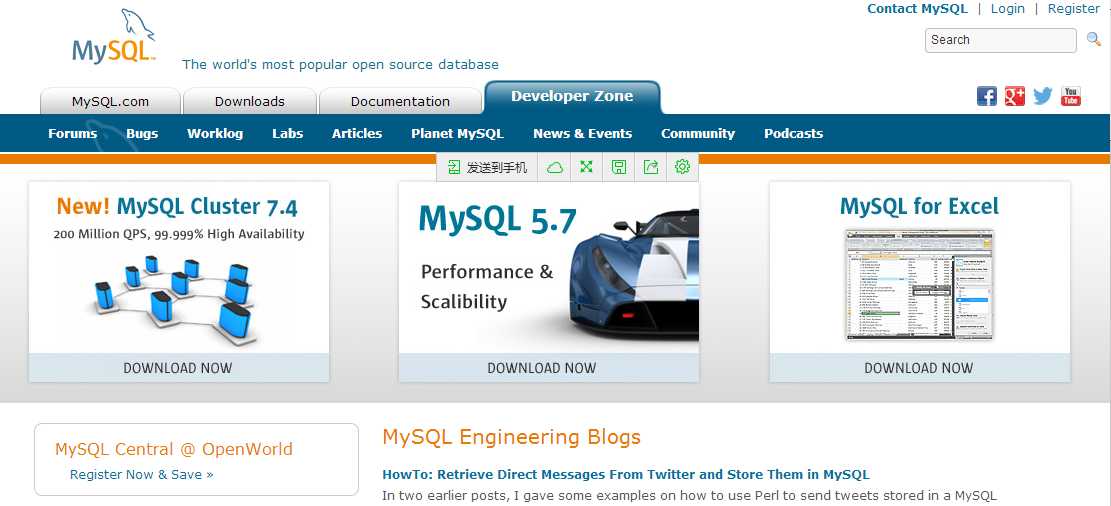
Task: Click the send to phone (发送到手机) button
Action: point(487,167)
